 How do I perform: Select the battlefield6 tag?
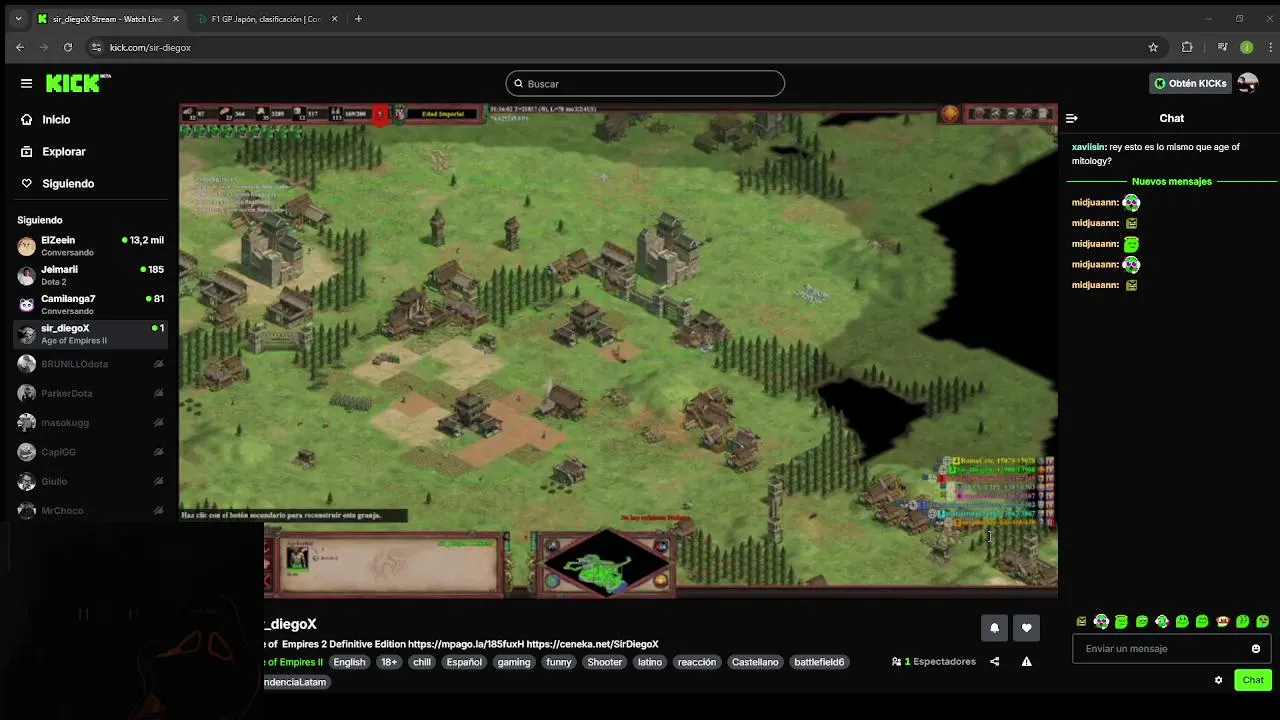click(819, 662)
